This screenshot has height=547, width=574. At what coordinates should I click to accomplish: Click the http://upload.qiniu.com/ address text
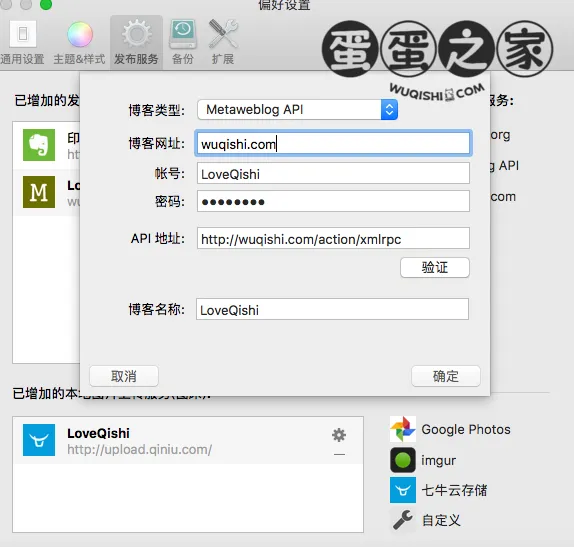click(139, 450)
